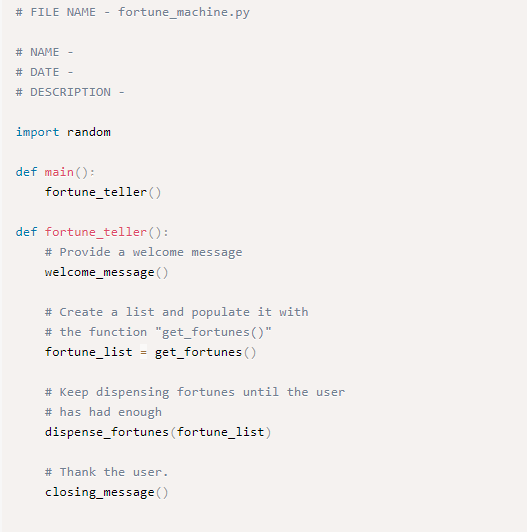This screenshot has height=532, width=527.
Task: Place cursor after '# DESCRIPTION -' comment
Action: (125, 92)
